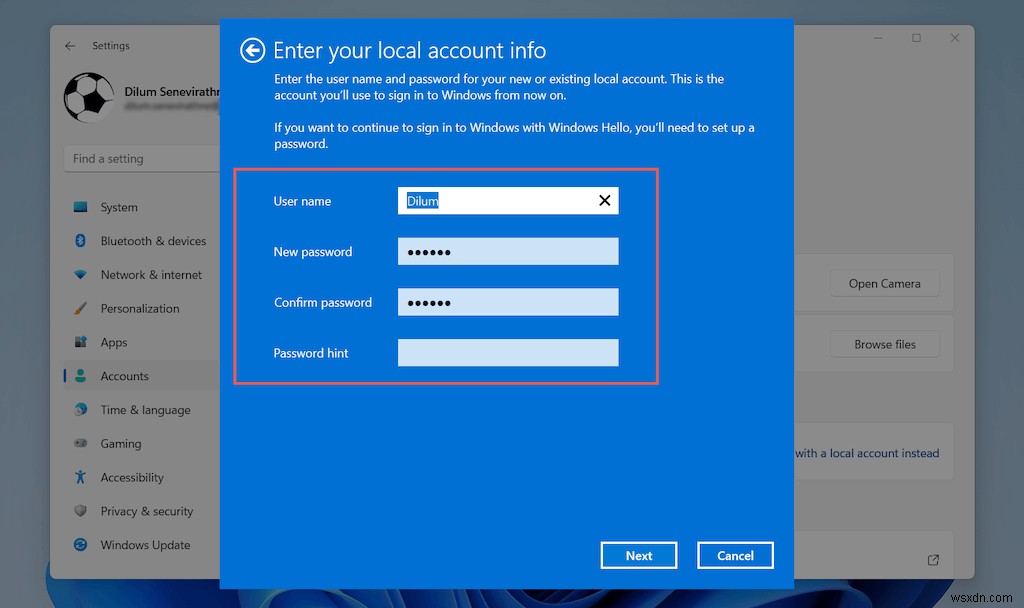Click the Next button

(x=638, y=555)
